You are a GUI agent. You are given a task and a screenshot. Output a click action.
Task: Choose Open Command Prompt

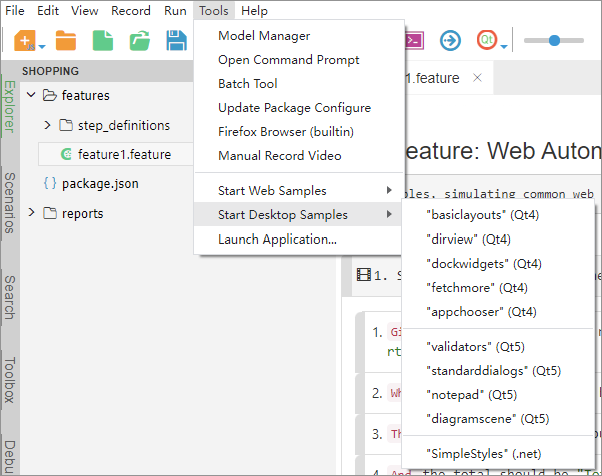pos(299,60)
